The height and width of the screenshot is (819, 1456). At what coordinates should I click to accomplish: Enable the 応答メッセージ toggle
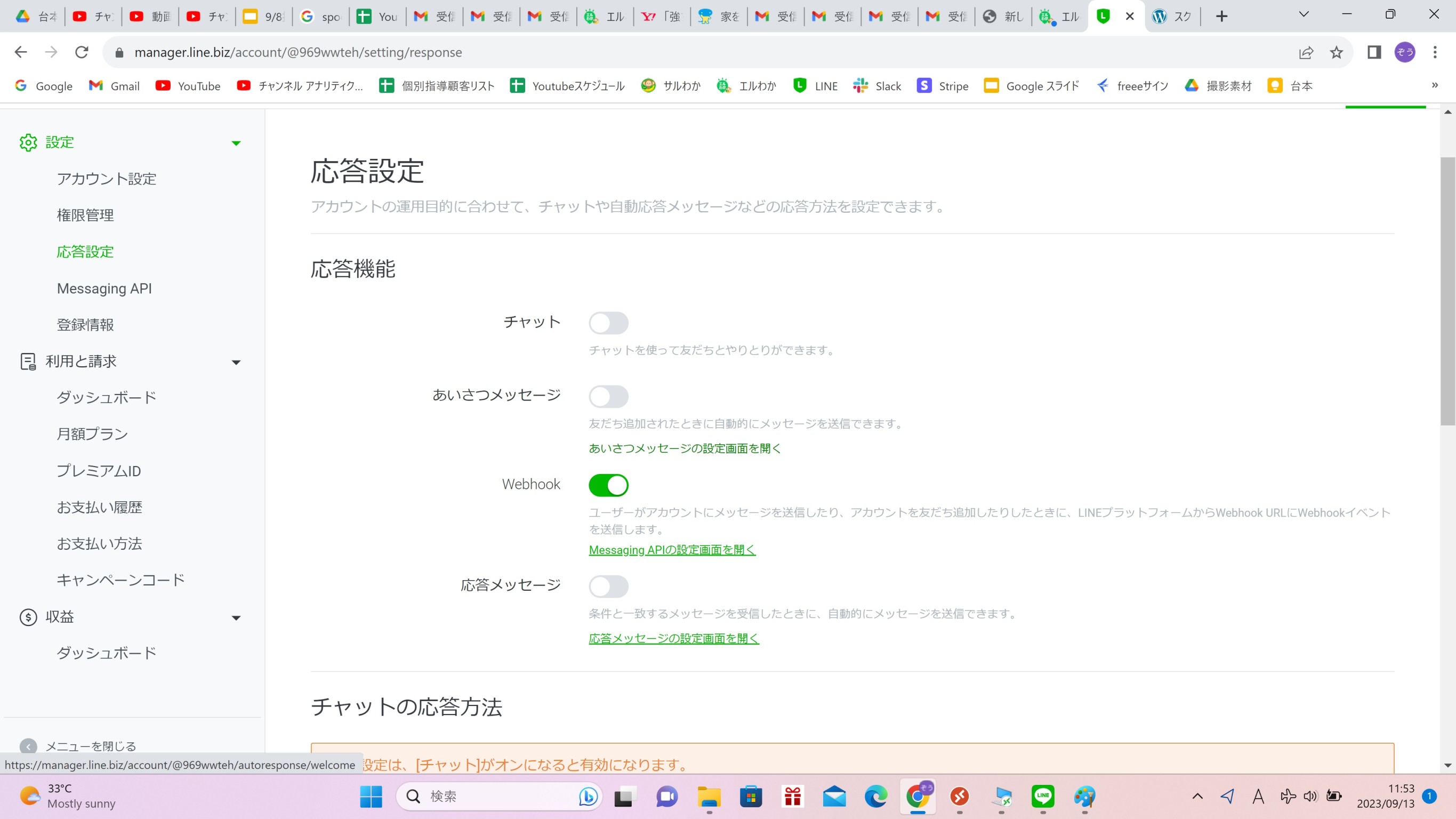pos(608,587)
